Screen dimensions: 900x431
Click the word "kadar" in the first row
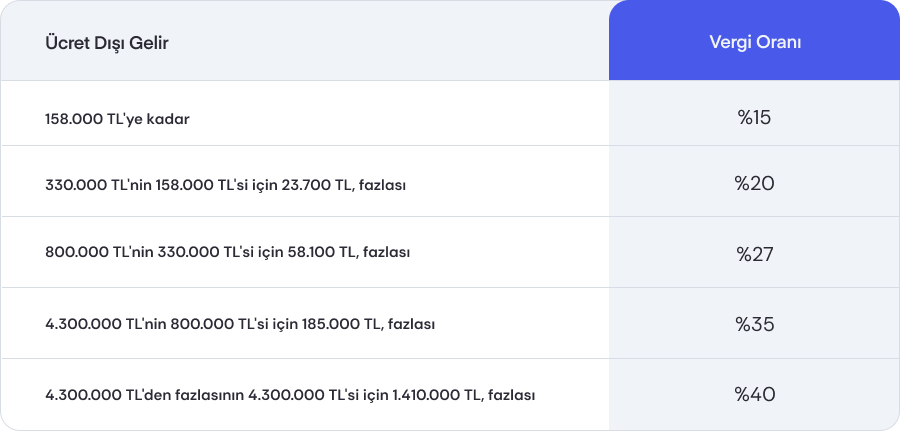pyautogui.click(x=168, y=119)
